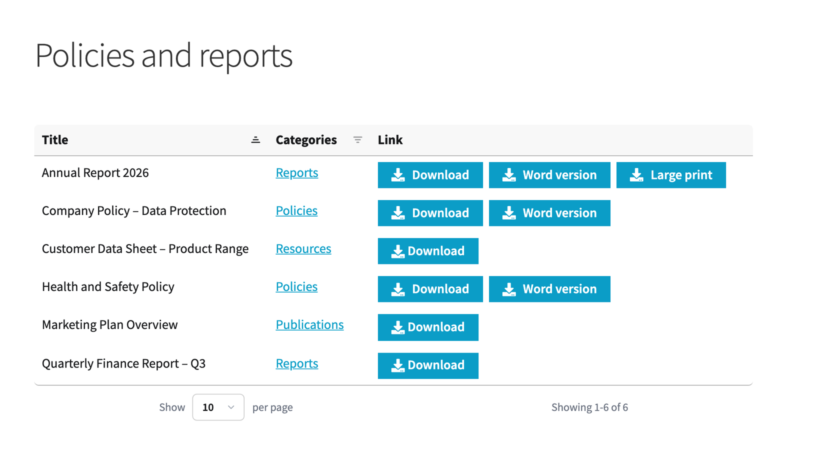Open Reports link for Quarterly Finance Report row
Image resolution: width=820 pixels, height=462 pixels.
(x=297, y=363)
